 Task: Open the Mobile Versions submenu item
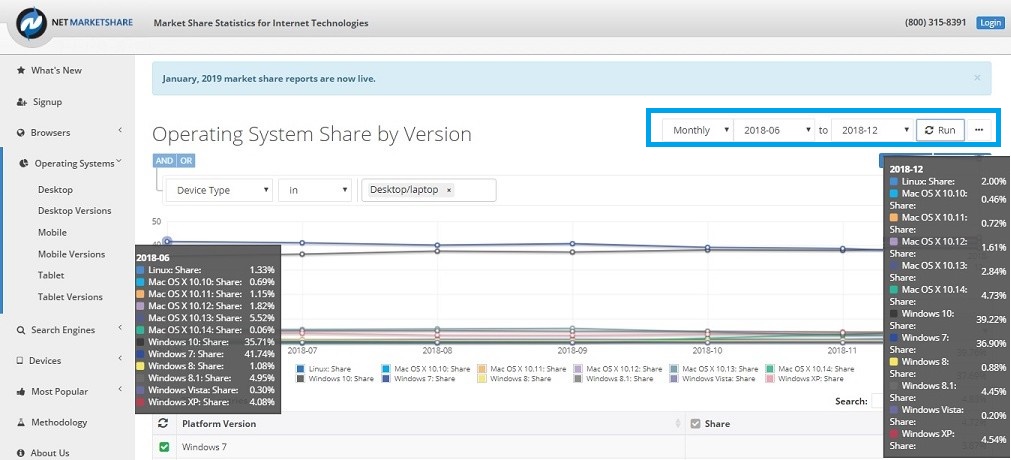(x=72, y=254)
